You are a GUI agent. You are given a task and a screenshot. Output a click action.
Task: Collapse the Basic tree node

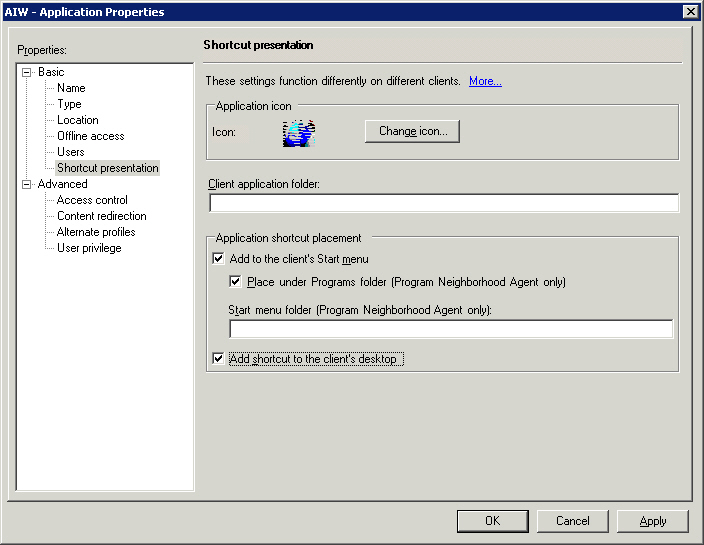27,72
